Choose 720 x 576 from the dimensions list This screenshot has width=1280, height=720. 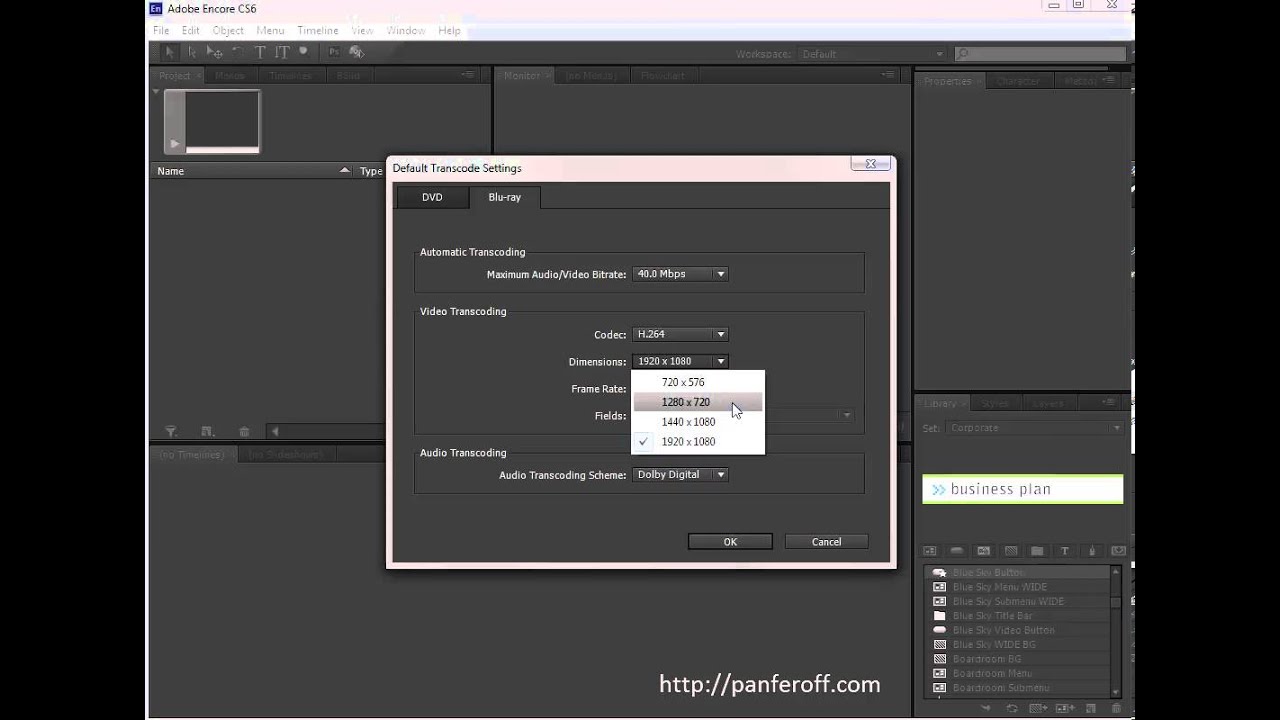coord(698,382)
